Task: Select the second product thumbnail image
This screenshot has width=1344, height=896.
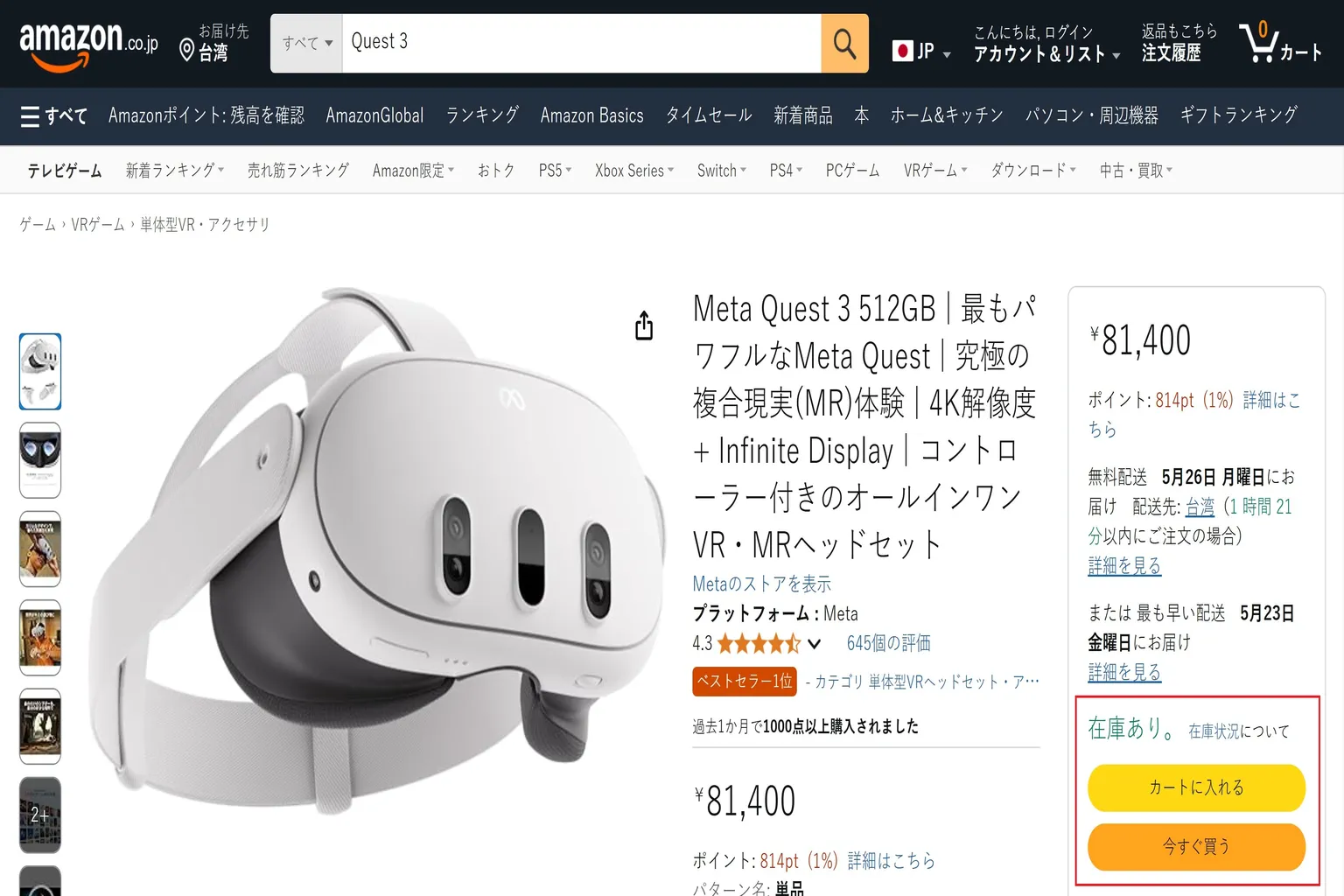Action: click(40, 460)
